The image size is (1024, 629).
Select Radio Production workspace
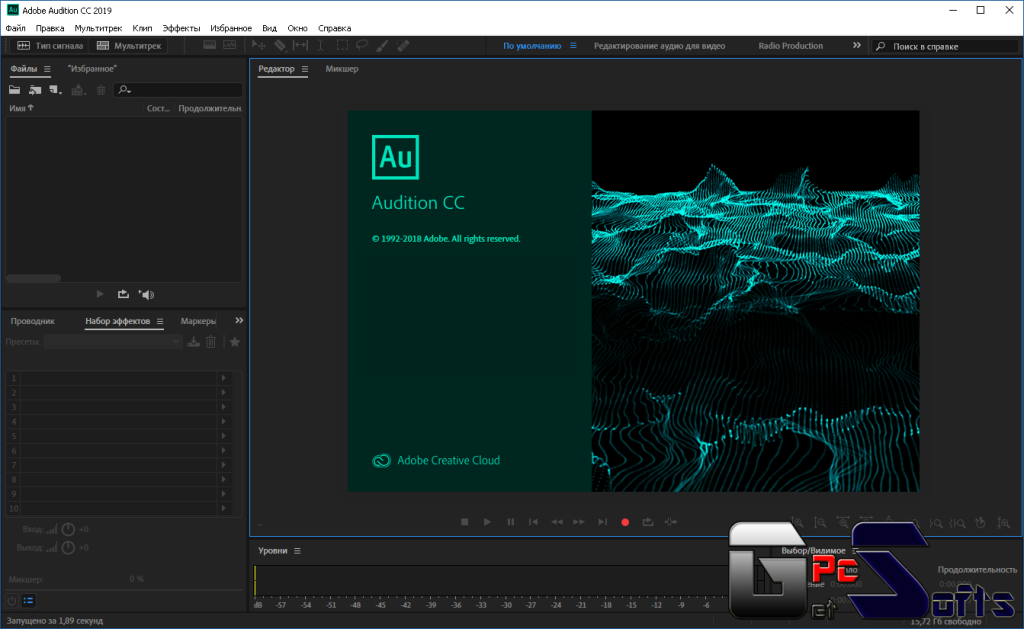[790, 46]
